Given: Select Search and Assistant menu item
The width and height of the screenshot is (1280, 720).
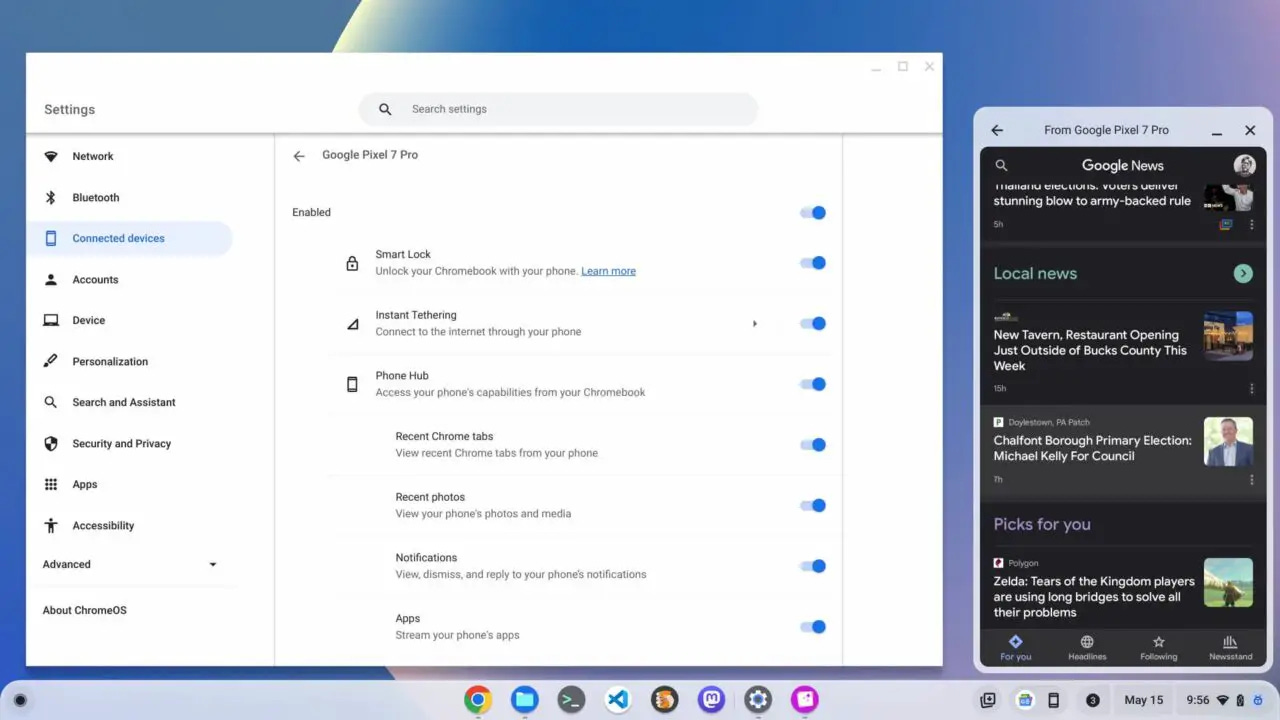Looking at the screenshot, I should pos(124,403).
